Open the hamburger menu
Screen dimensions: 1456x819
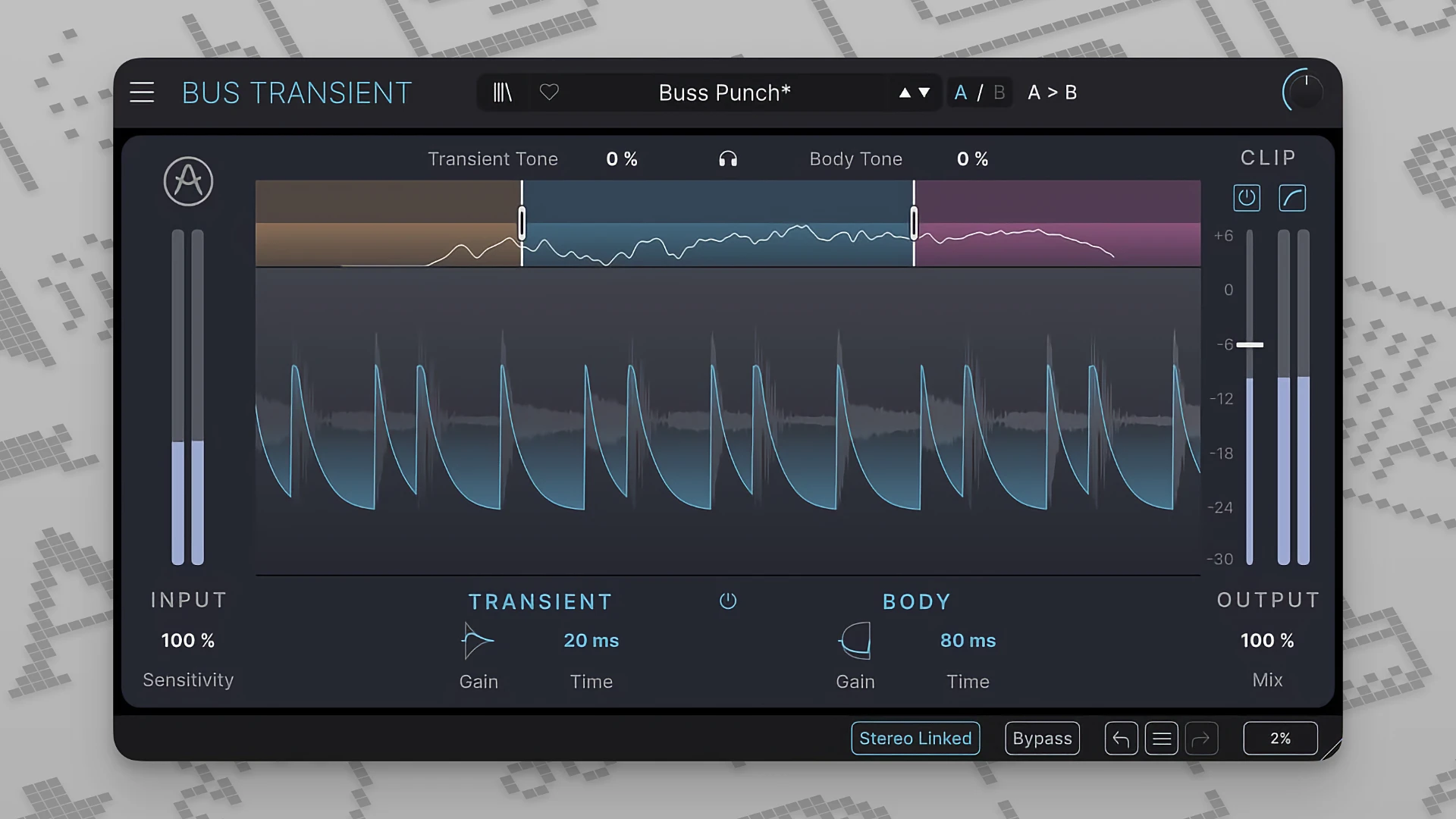[x=142, y=92]
